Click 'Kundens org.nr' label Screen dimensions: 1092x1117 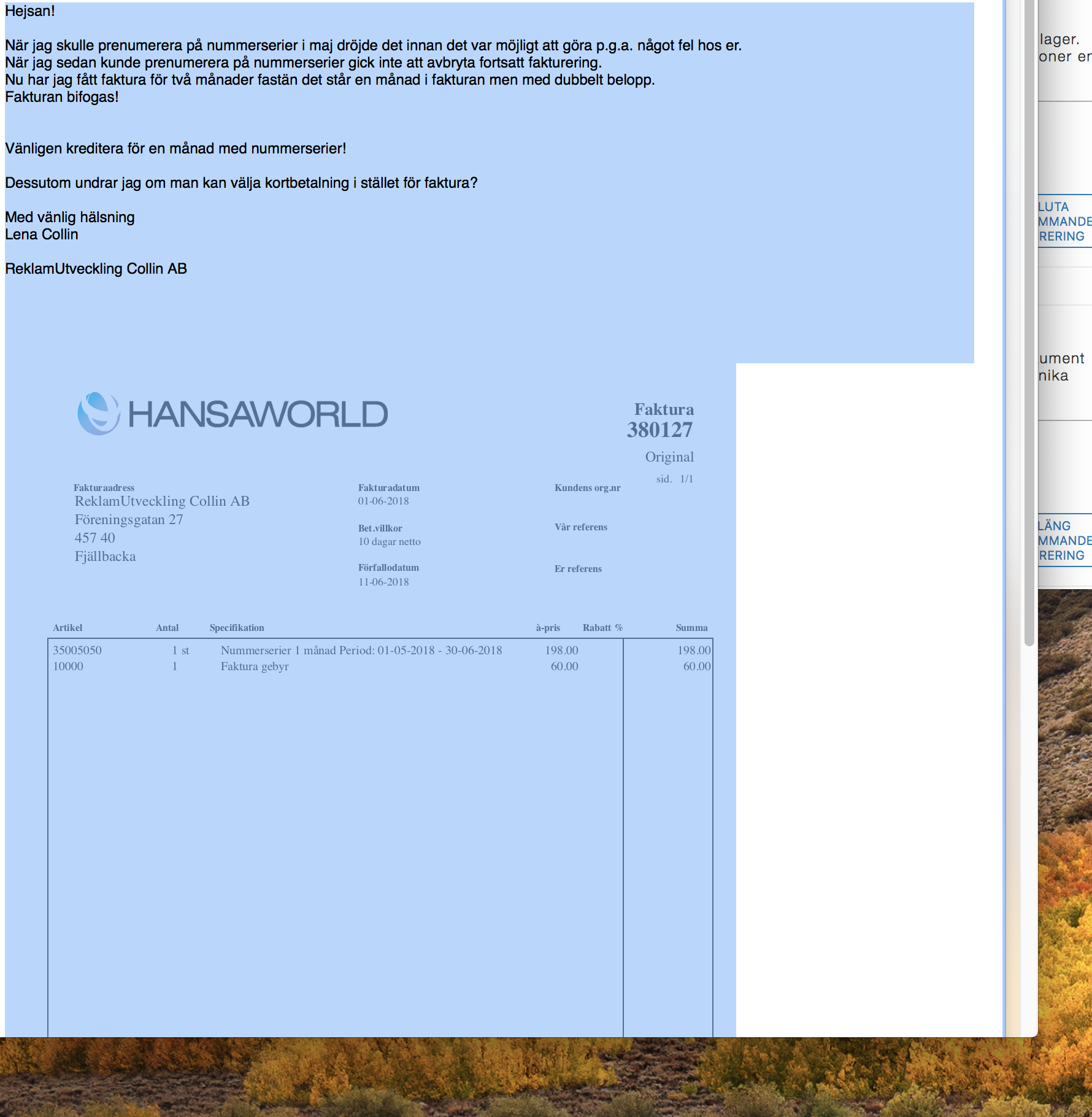pos(587,488)
